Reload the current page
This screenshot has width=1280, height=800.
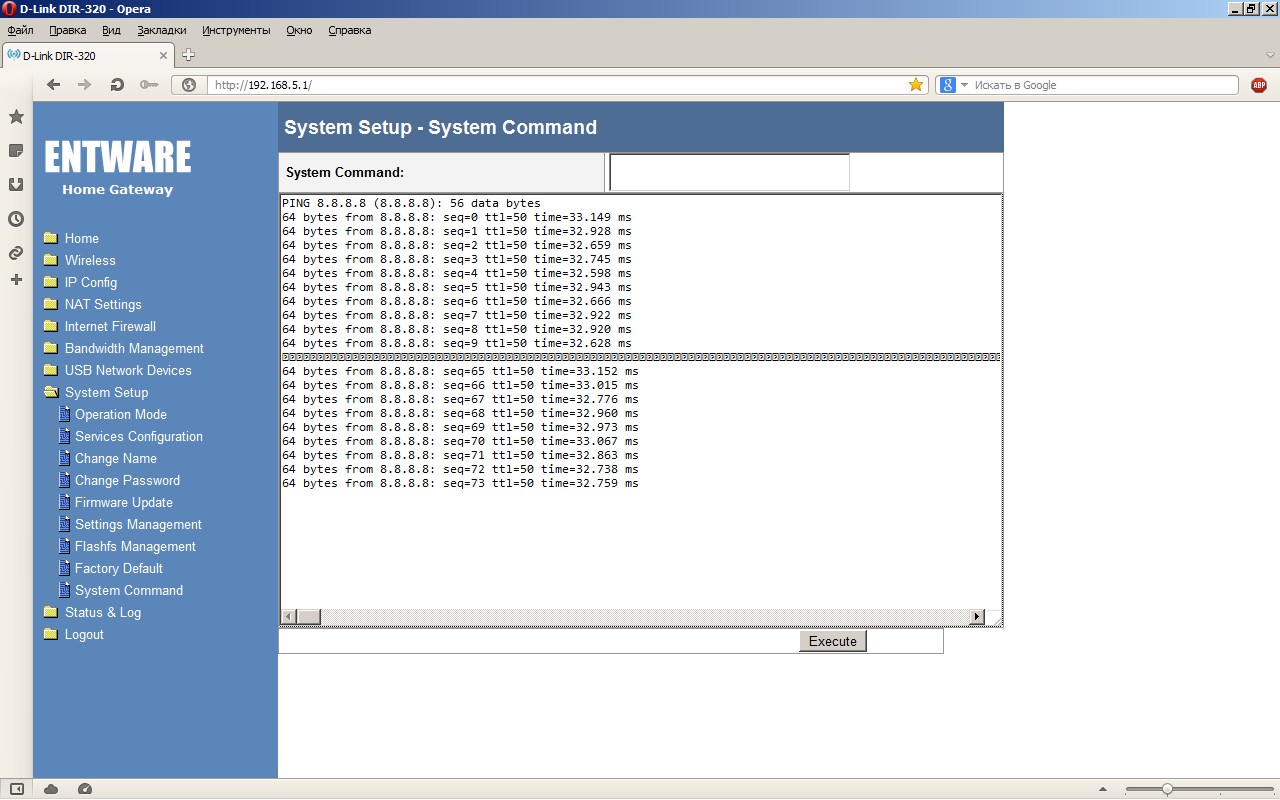[x=117, y=85]
